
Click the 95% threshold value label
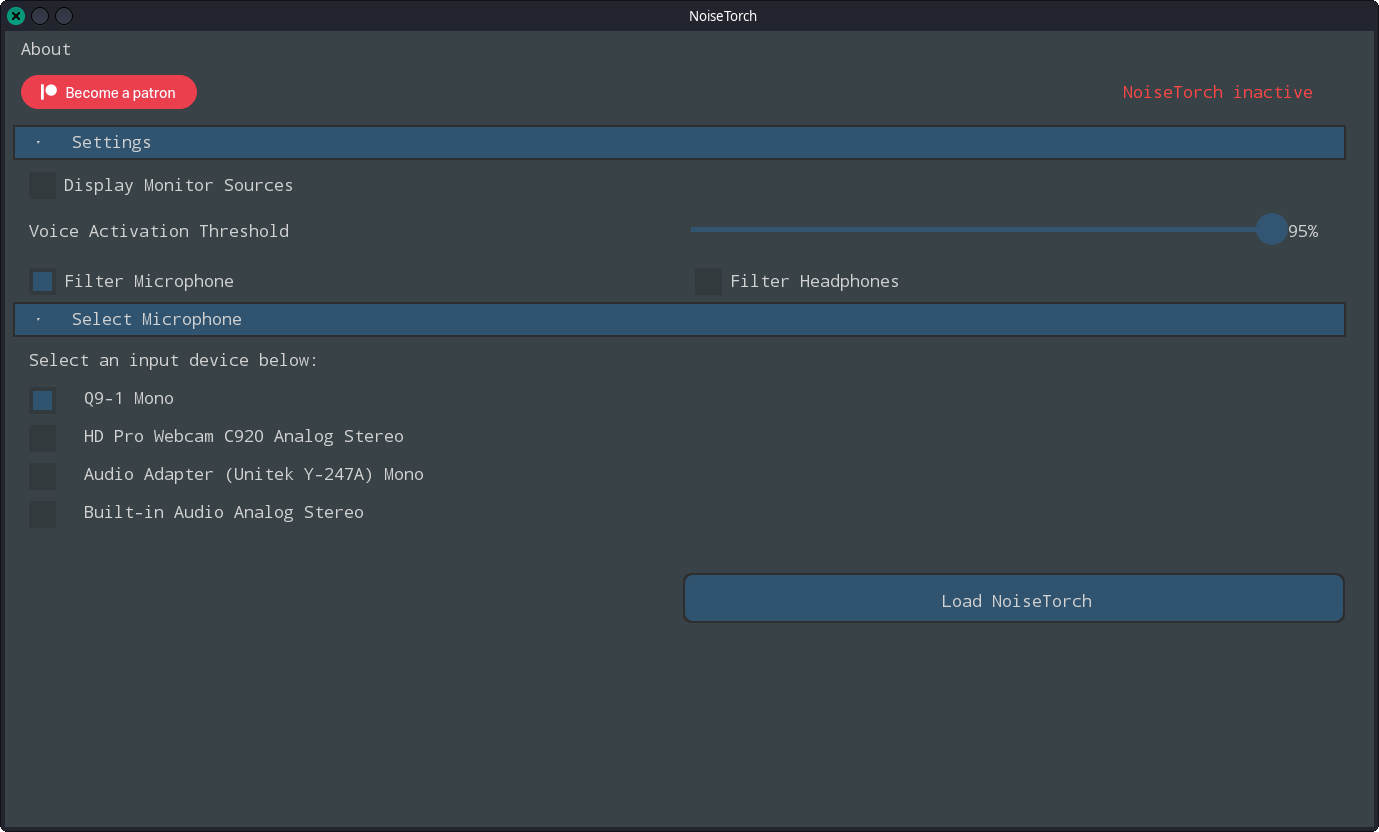[1303, 231]
